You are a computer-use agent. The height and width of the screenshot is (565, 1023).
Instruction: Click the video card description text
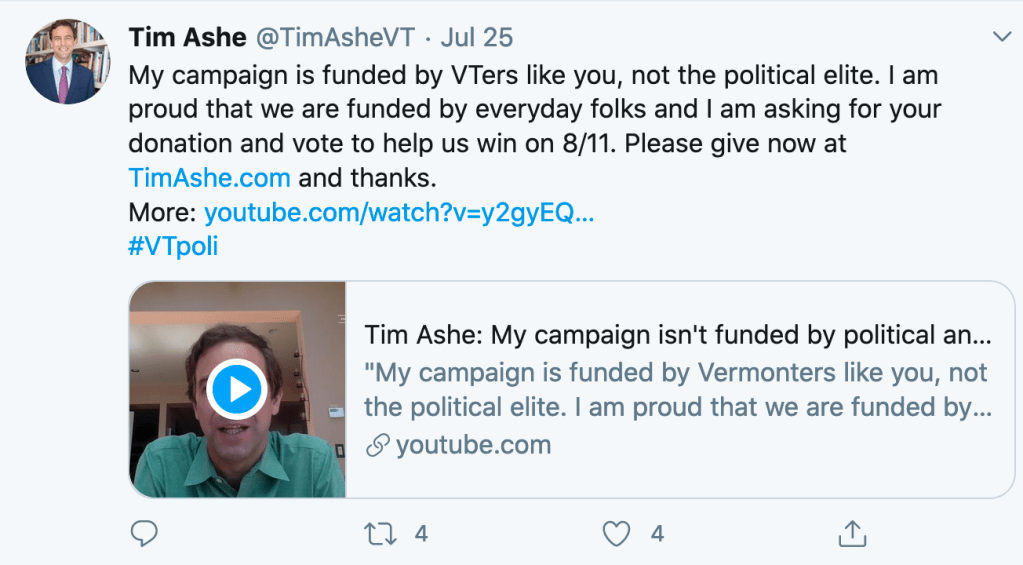(676, 390)
